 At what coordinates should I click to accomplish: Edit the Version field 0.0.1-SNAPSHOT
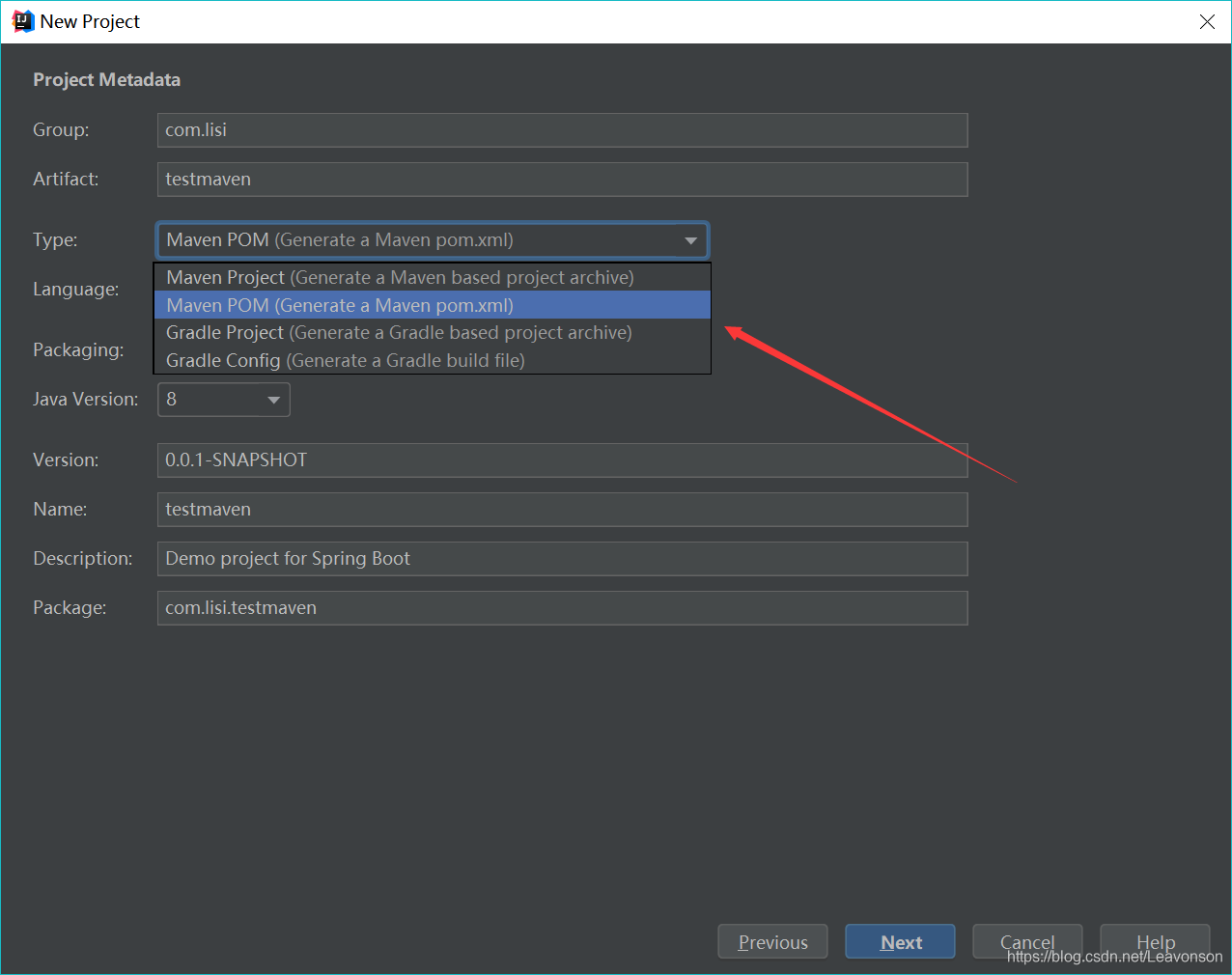[562, 460]
